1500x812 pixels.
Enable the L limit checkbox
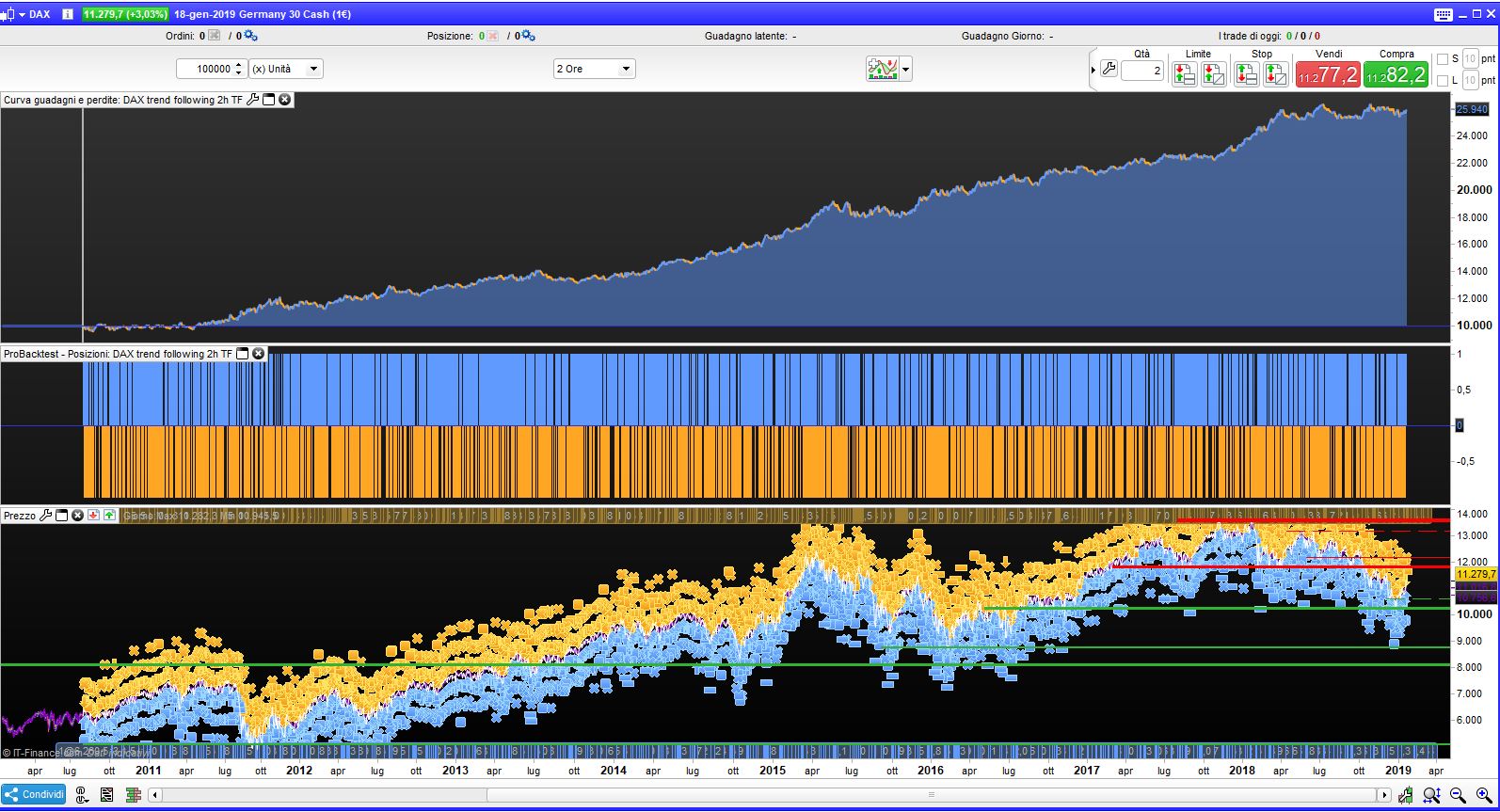coord(1443,81)
